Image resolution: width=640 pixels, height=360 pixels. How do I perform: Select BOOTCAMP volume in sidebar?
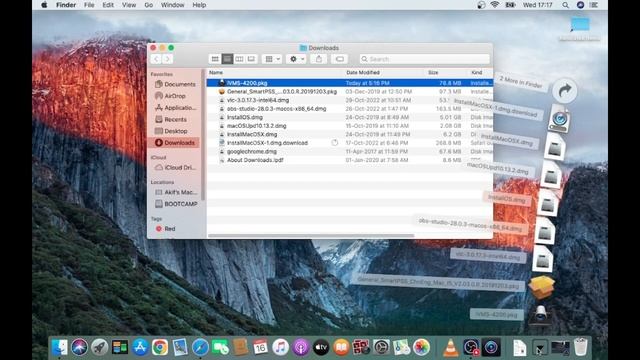[x=175, y=204]
